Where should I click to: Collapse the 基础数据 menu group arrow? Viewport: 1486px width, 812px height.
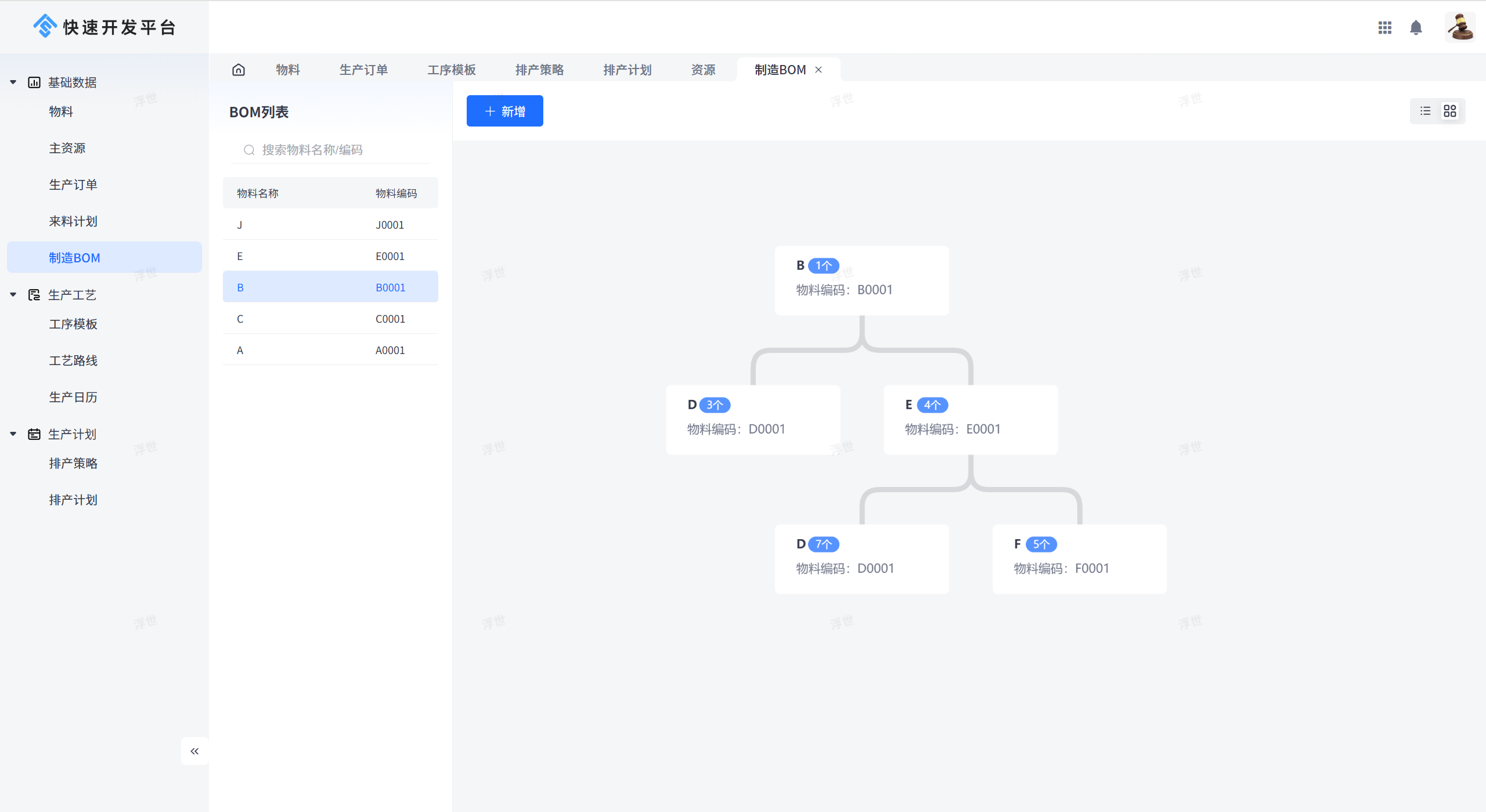coord(13,82)
